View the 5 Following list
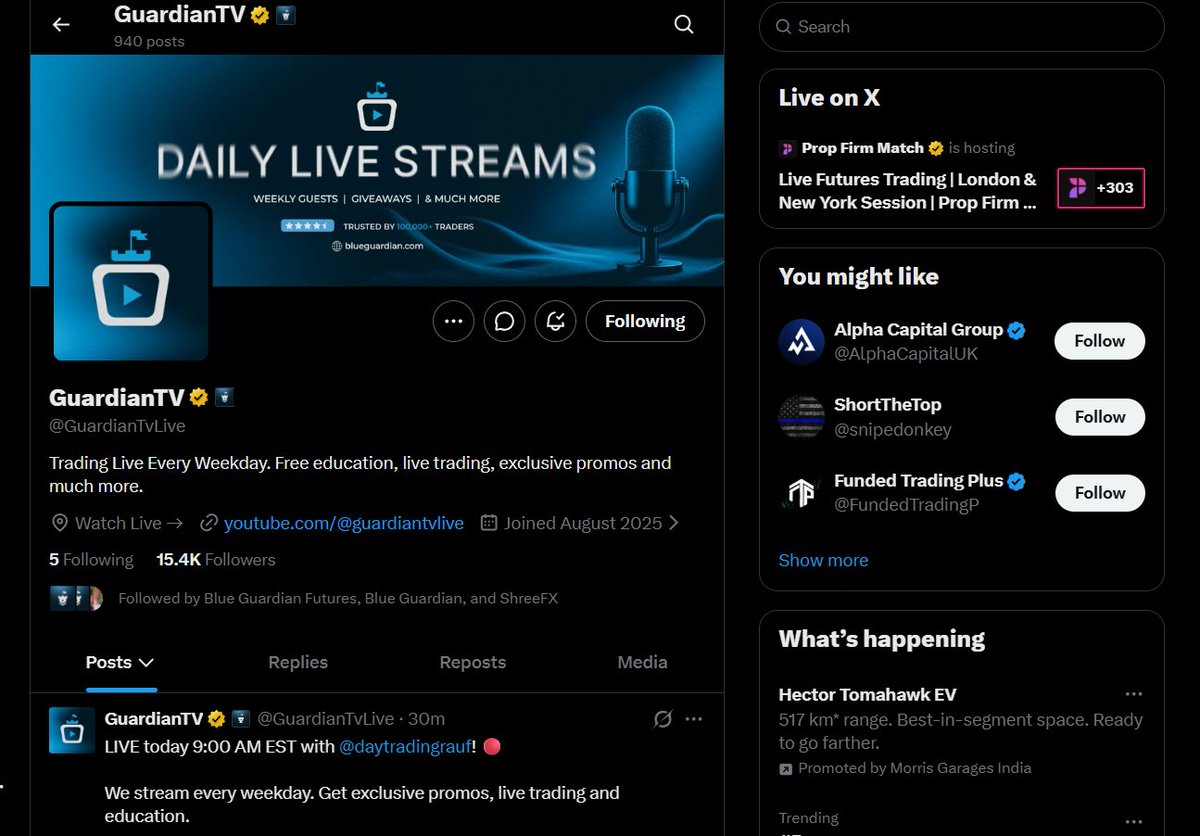Image resolution: width=1200 pixels, height=836 pixels. tap(91, 560)
